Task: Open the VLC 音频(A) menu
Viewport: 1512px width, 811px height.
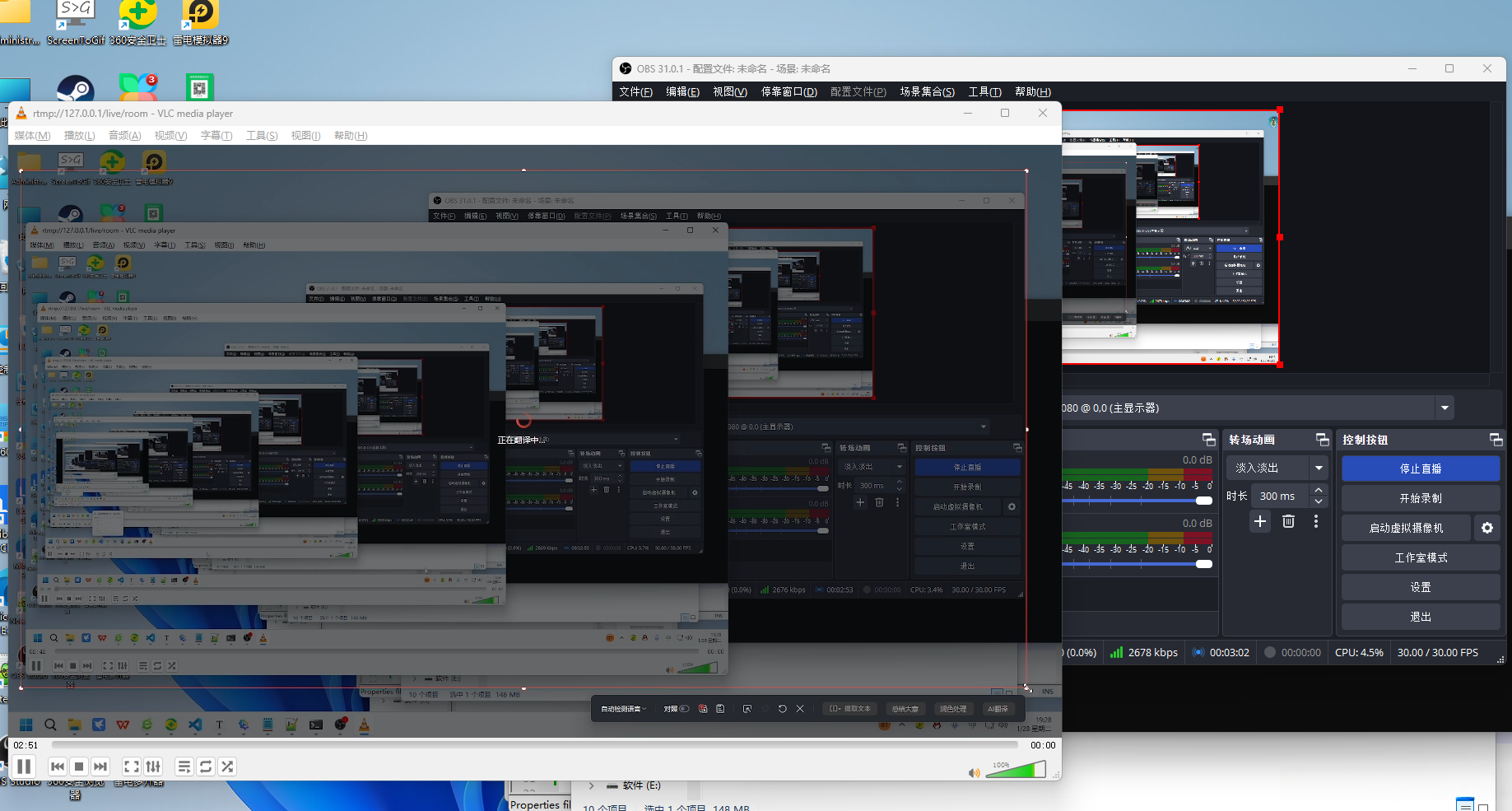Action: pos(124,136)
